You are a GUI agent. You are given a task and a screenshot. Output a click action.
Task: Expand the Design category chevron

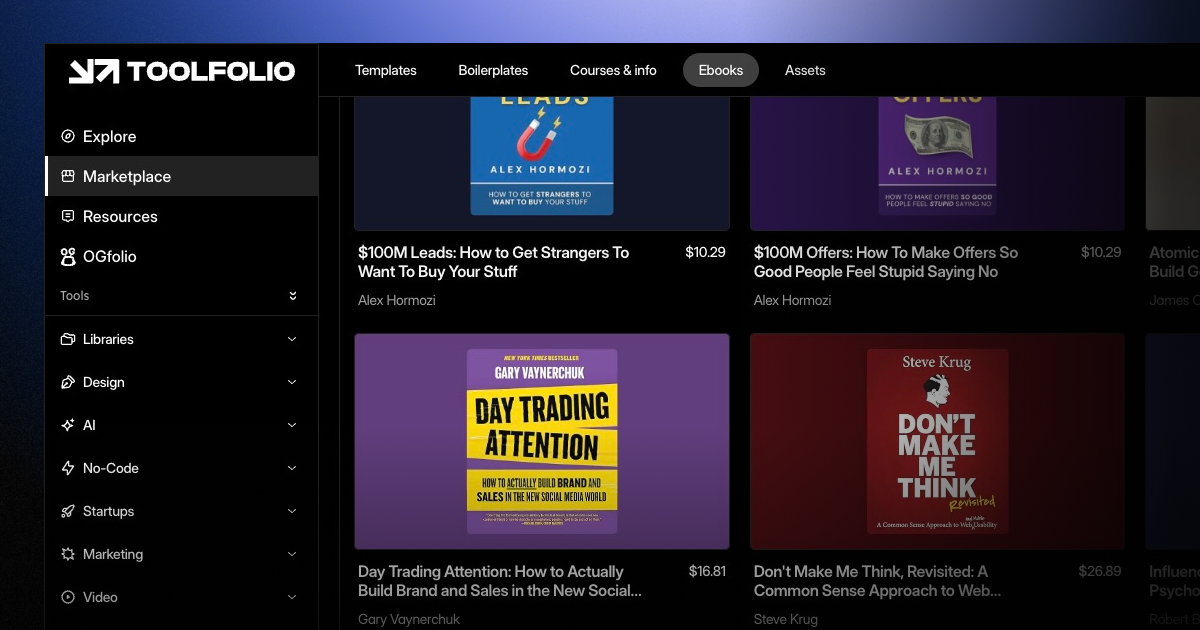point(292,382)
